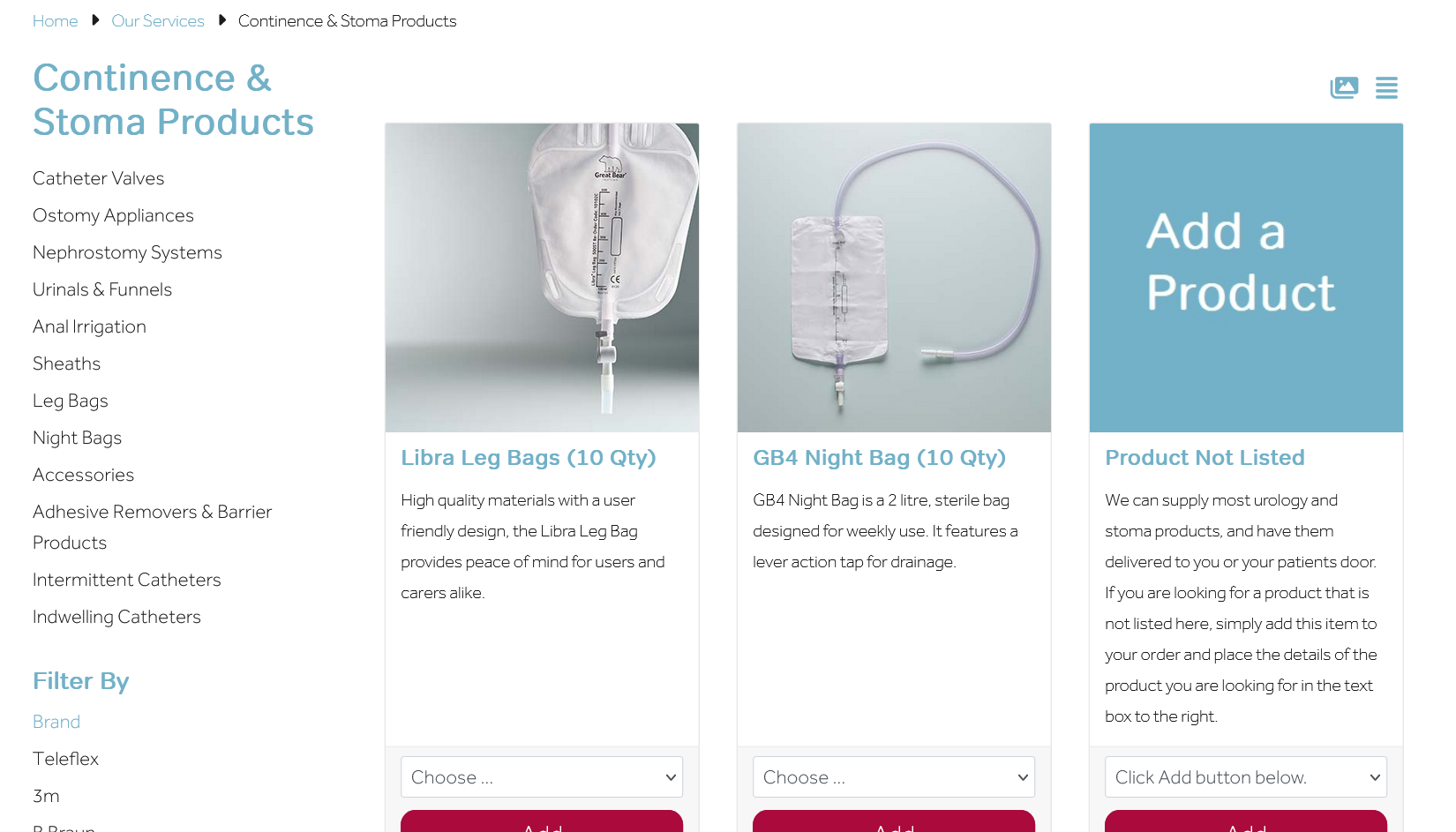Open the Nephrostomy Systems category
This screenshot has height=832, width=1456.
[x=127, y=252]
